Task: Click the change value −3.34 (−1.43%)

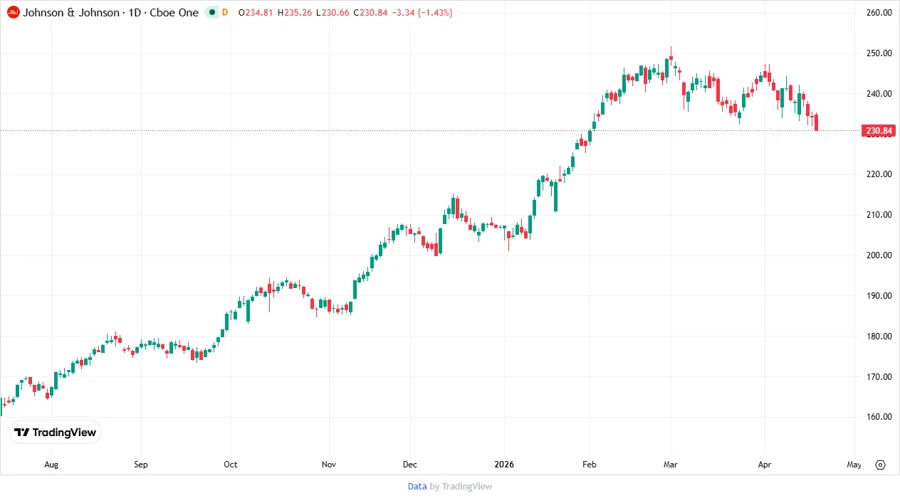Action: tap(422, 12)
